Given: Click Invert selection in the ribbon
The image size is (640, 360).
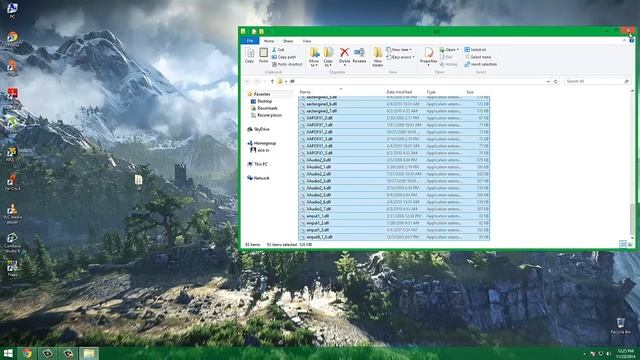Looking at the screenshot, I should [x=481, y=64].
